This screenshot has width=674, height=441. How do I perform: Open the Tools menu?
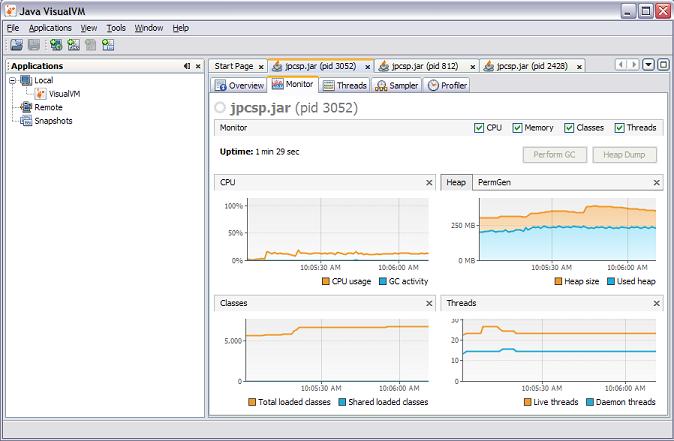pyautogui.click(x=116, y=28)
